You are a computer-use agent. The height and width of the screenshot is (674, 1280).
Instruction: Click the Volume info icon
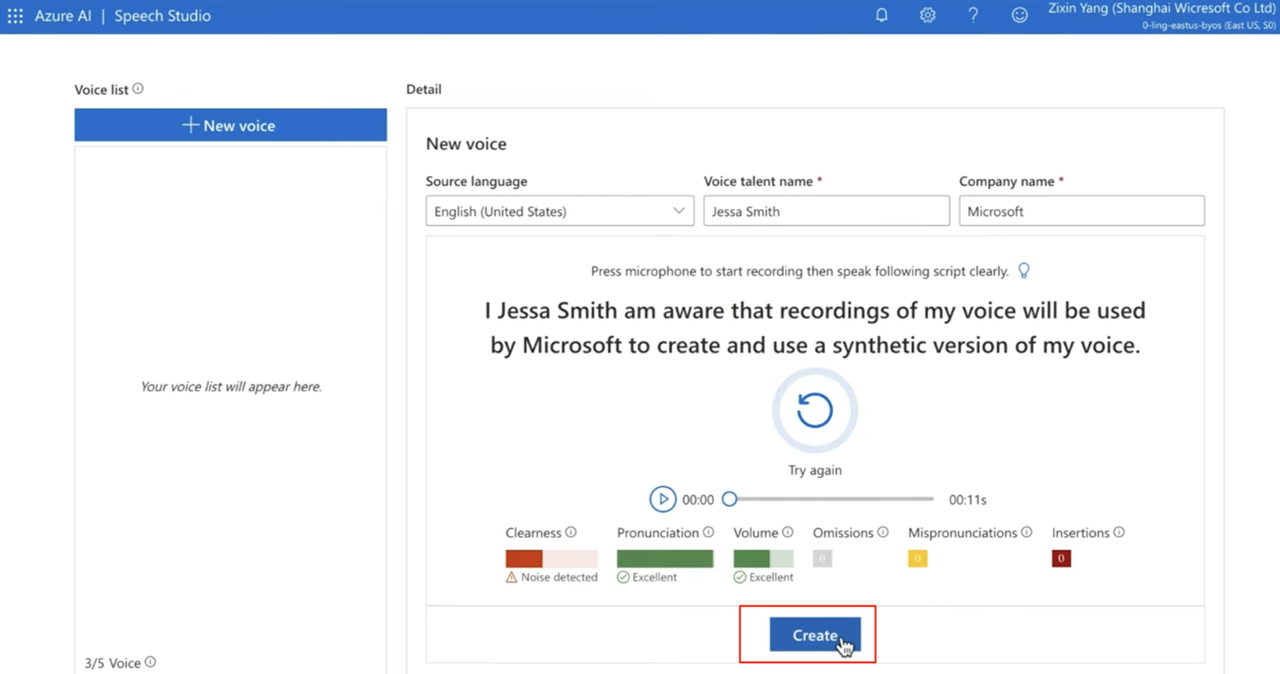[787, 533]
